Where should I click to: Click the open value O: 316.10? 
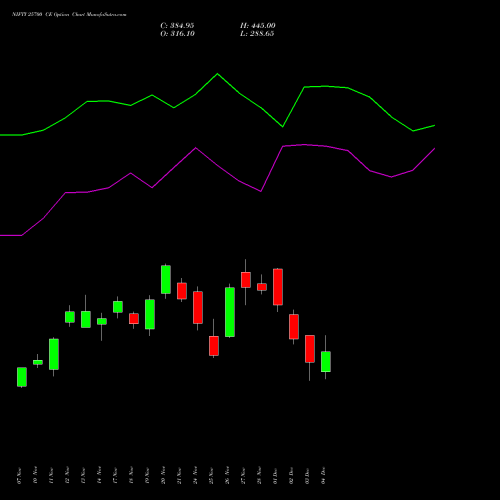177,34
